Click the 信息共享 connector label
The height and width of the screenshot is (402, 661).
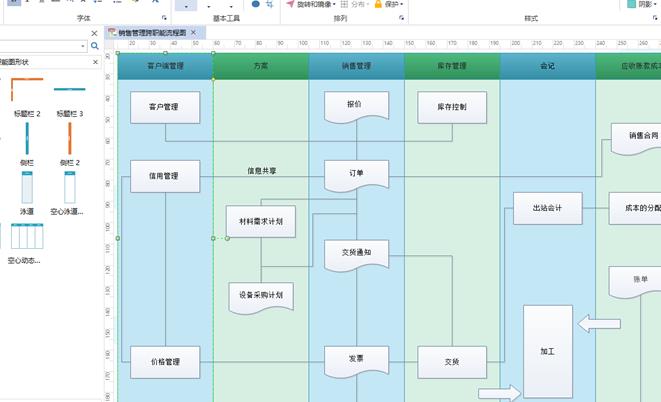pos(262,171)
